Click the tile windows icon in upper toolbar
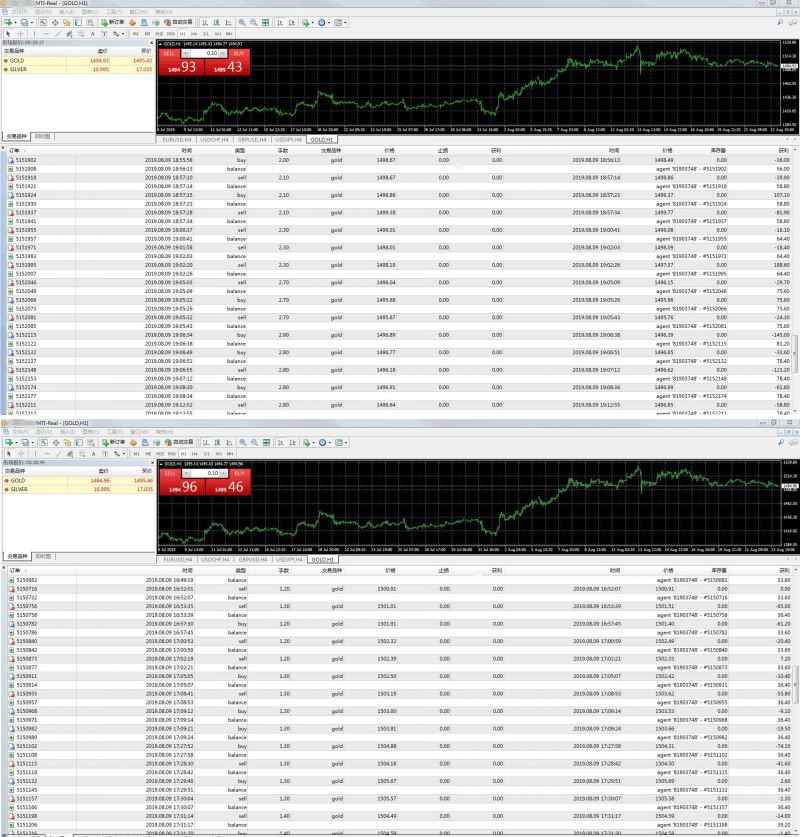 267,22
